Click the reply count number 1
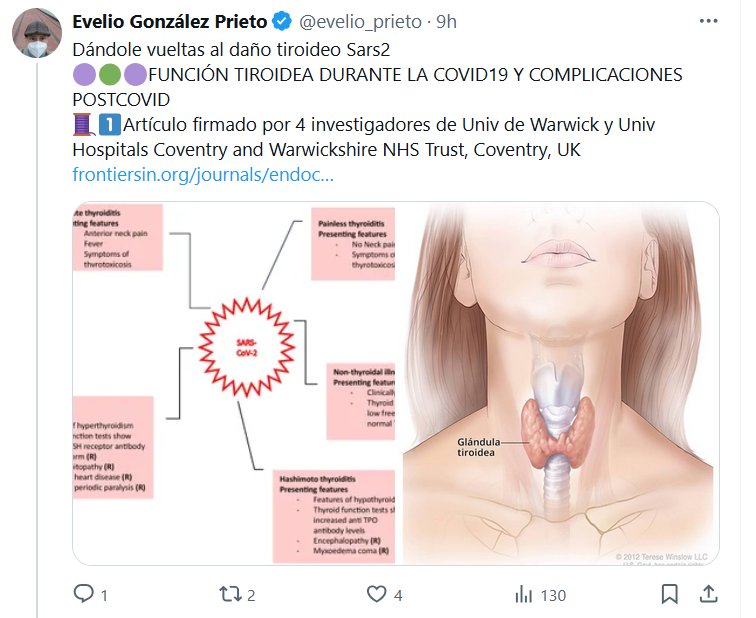This screenshot has height=618, width=756. click(x=104, y=596)
